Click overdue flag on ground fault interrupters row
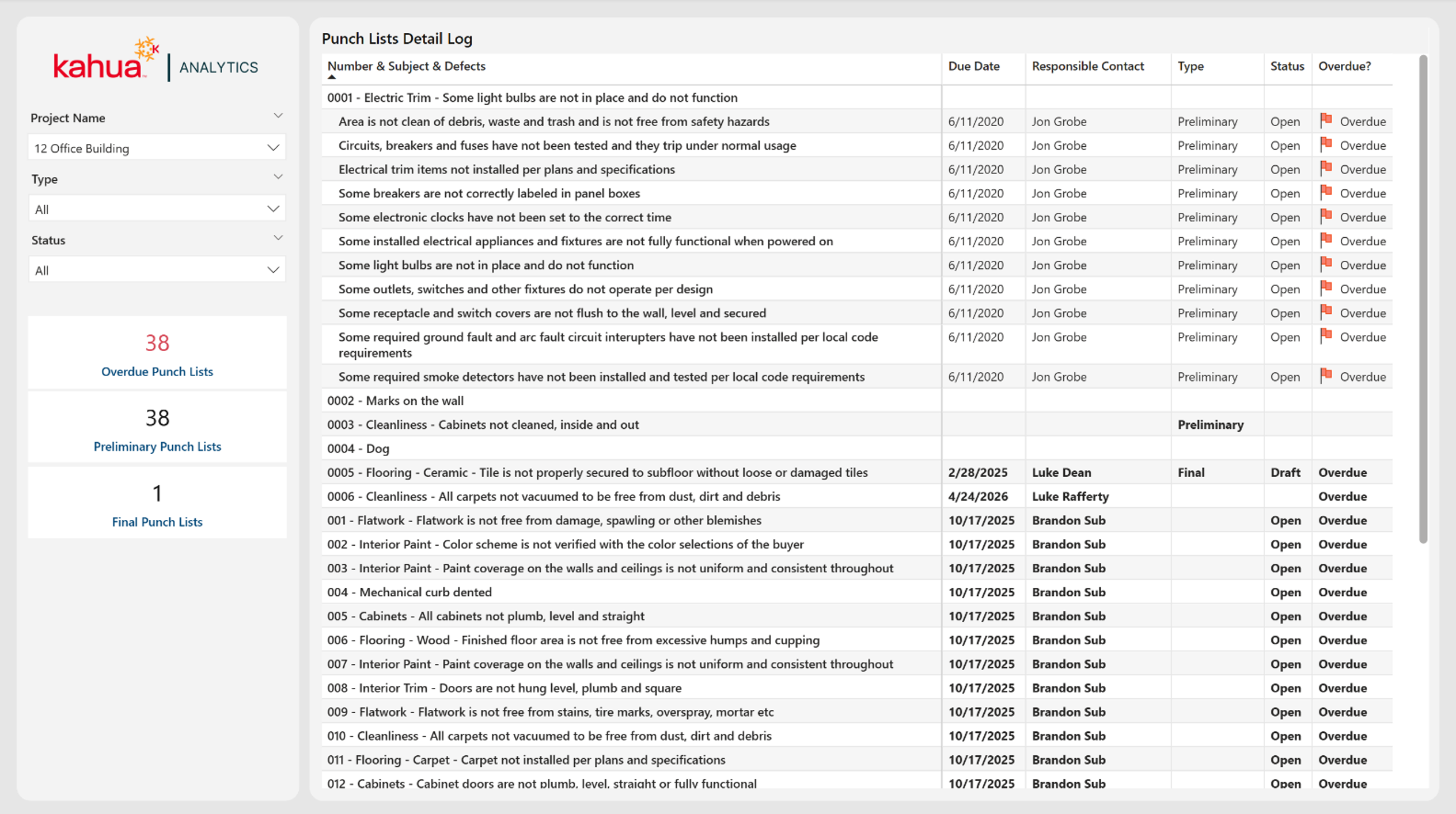This screenshot has height=814, width=1456. (1326, 336)
